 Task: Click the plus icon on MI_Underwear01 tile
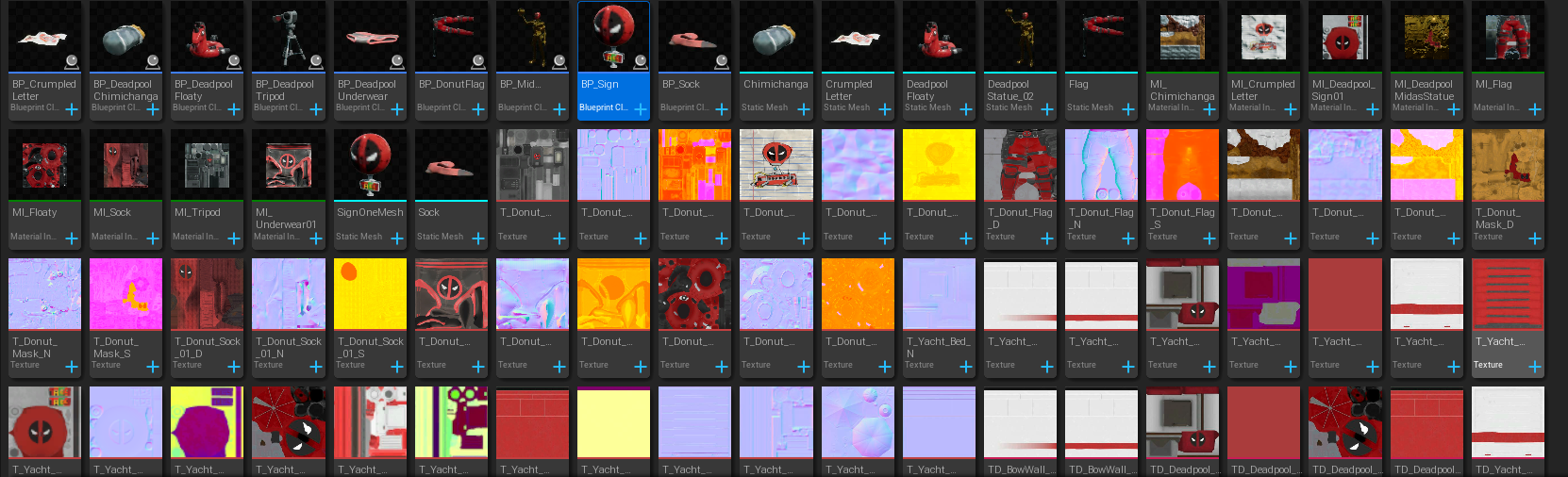[x=316, y=239]
